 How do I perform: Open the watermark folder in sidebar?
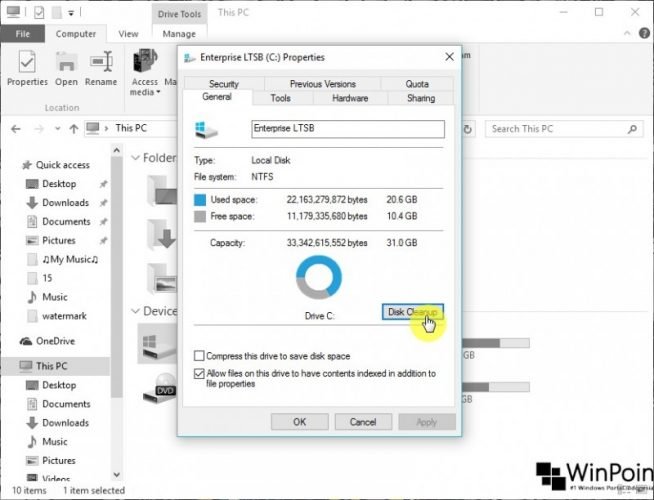pos(64,316)
